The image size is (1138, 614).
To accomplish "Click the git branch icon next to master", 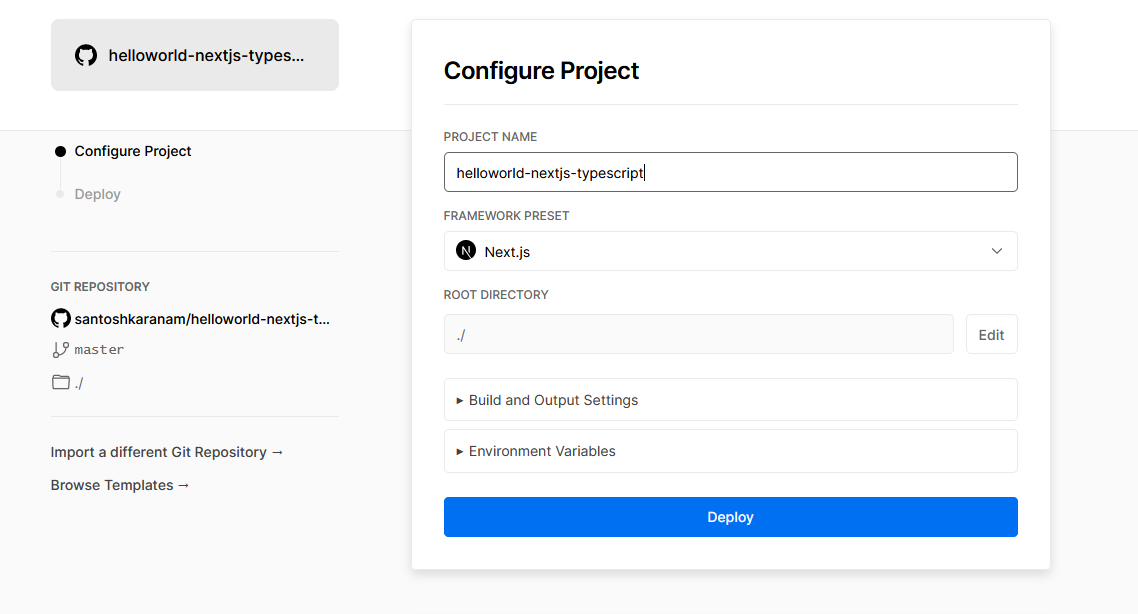I will coord(61,350).
